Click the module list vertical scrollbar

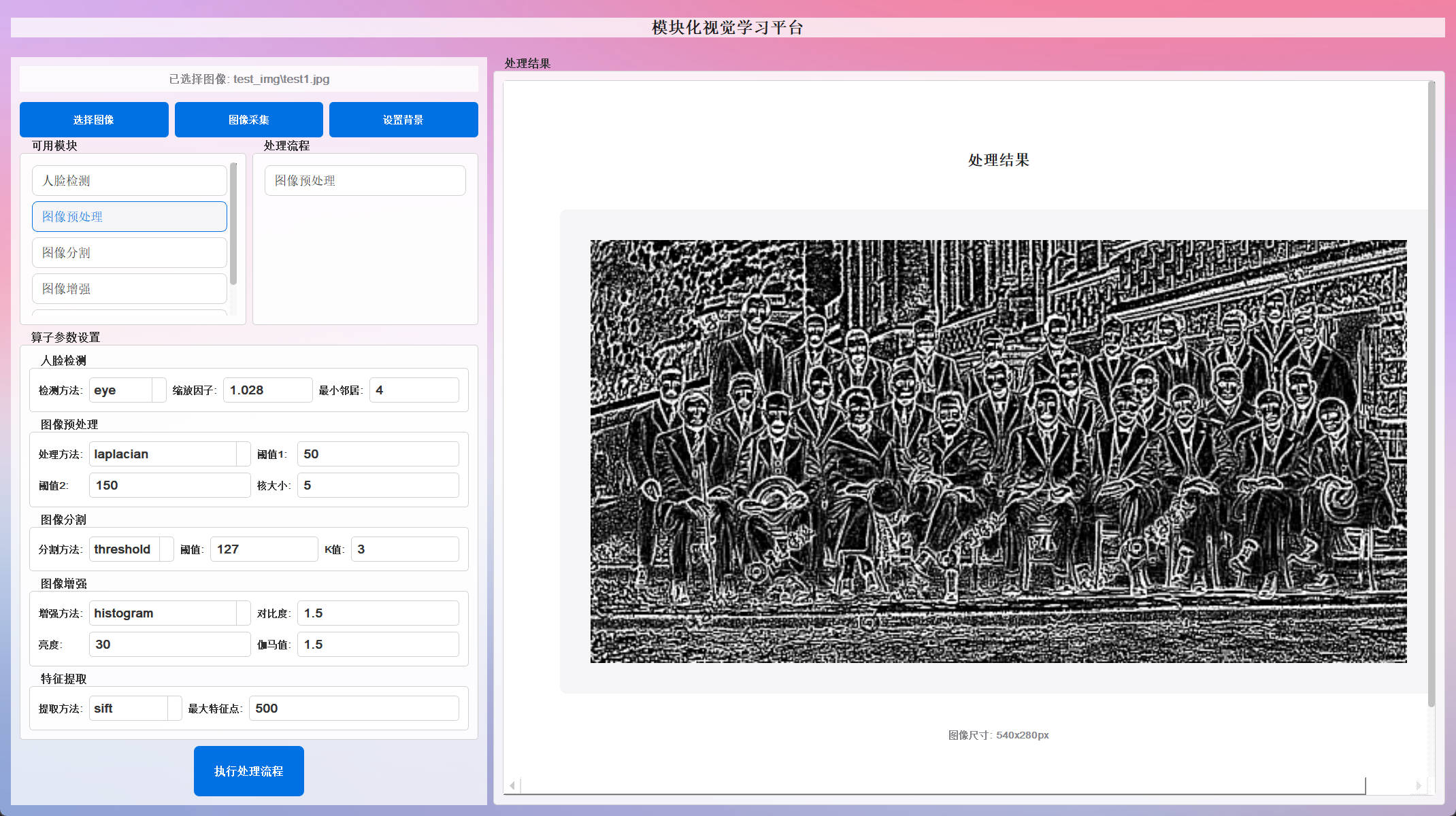pos(233,224)
